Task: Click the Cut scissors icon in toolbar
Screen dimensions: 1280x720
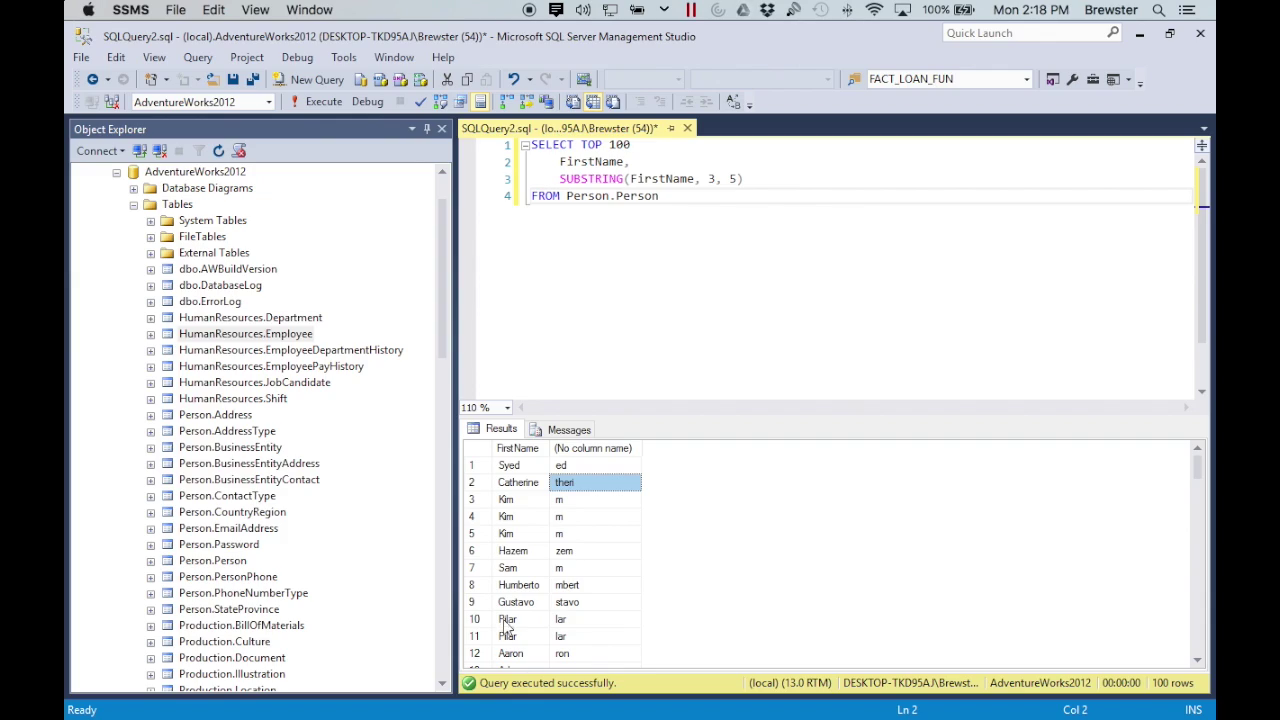Action: tap(447, 80)
